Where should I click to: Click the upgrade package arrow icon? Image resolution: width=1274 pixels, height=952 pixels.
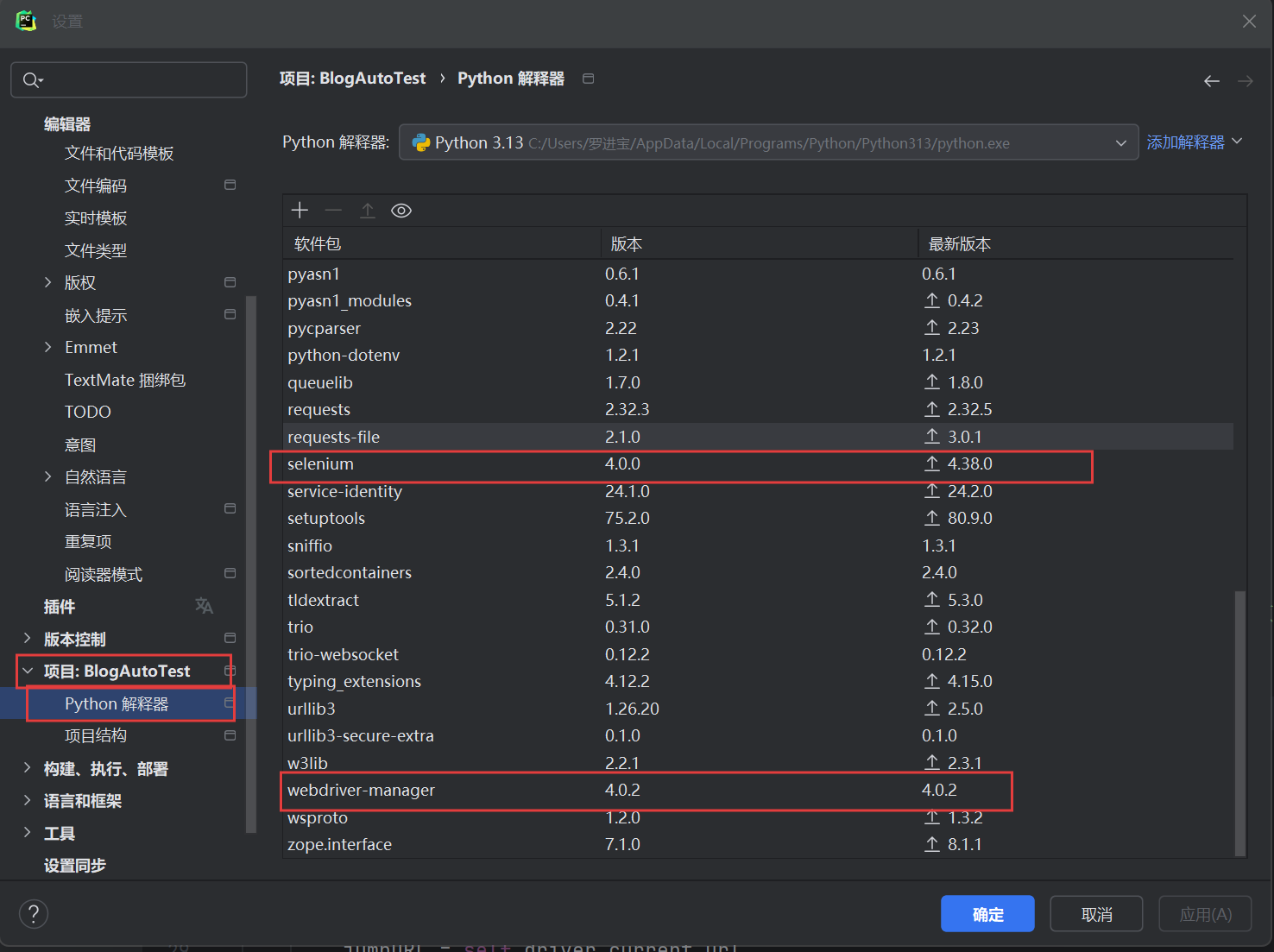click(368, 211)
